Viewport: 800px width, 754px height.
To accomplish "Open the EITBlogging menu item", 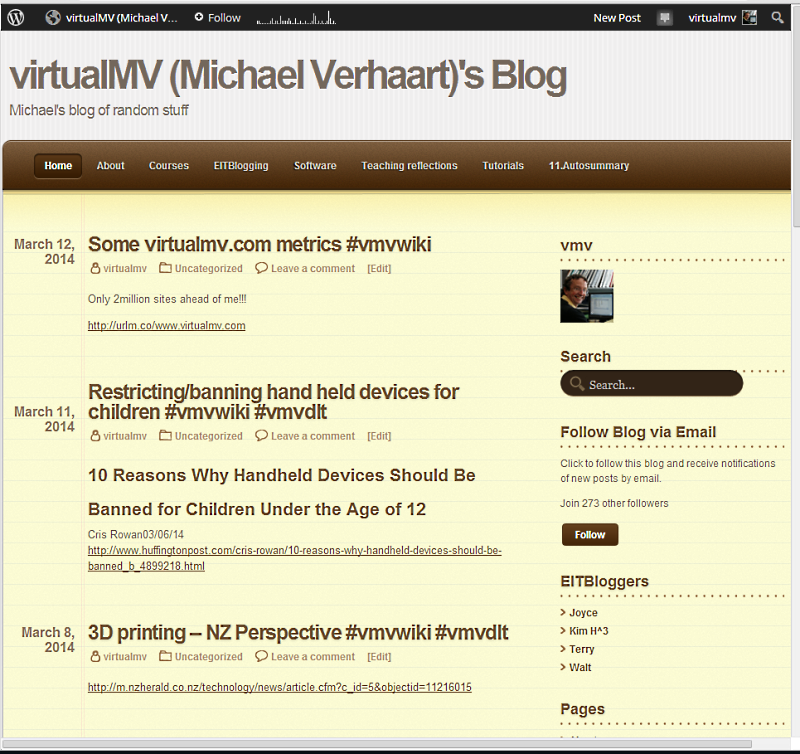I will point(241,166).
